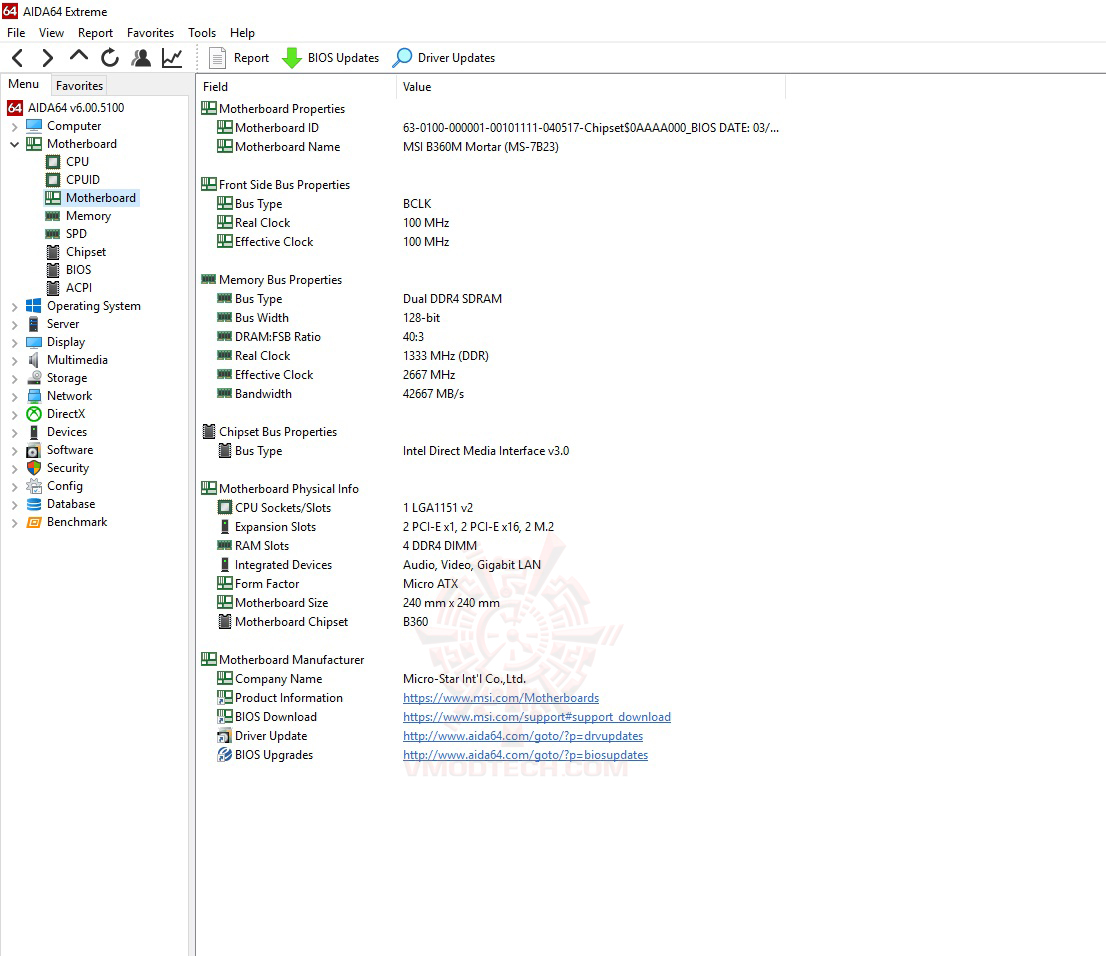Switch to the Menu tab
Image resolution: width=1106 pixels, height=956 pixels.
23,84
